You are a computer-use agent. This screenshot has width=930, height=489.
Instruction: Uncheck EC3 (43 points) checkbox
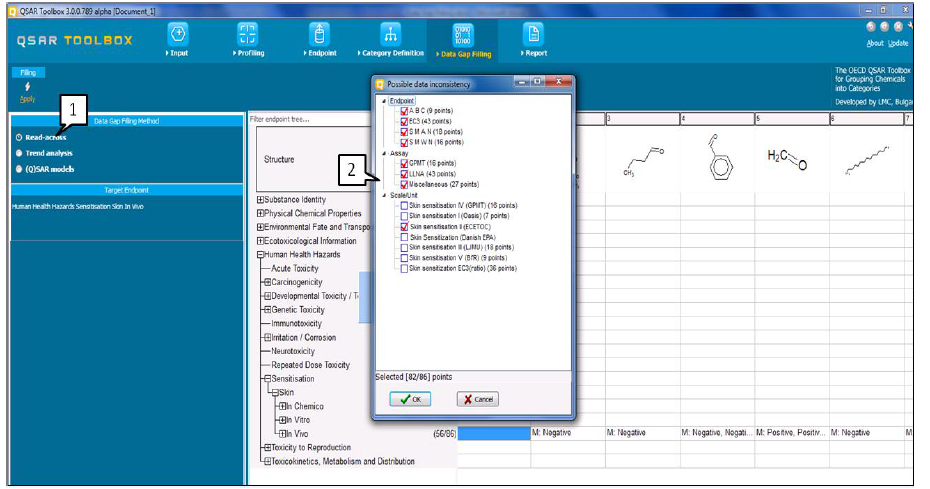405,121
